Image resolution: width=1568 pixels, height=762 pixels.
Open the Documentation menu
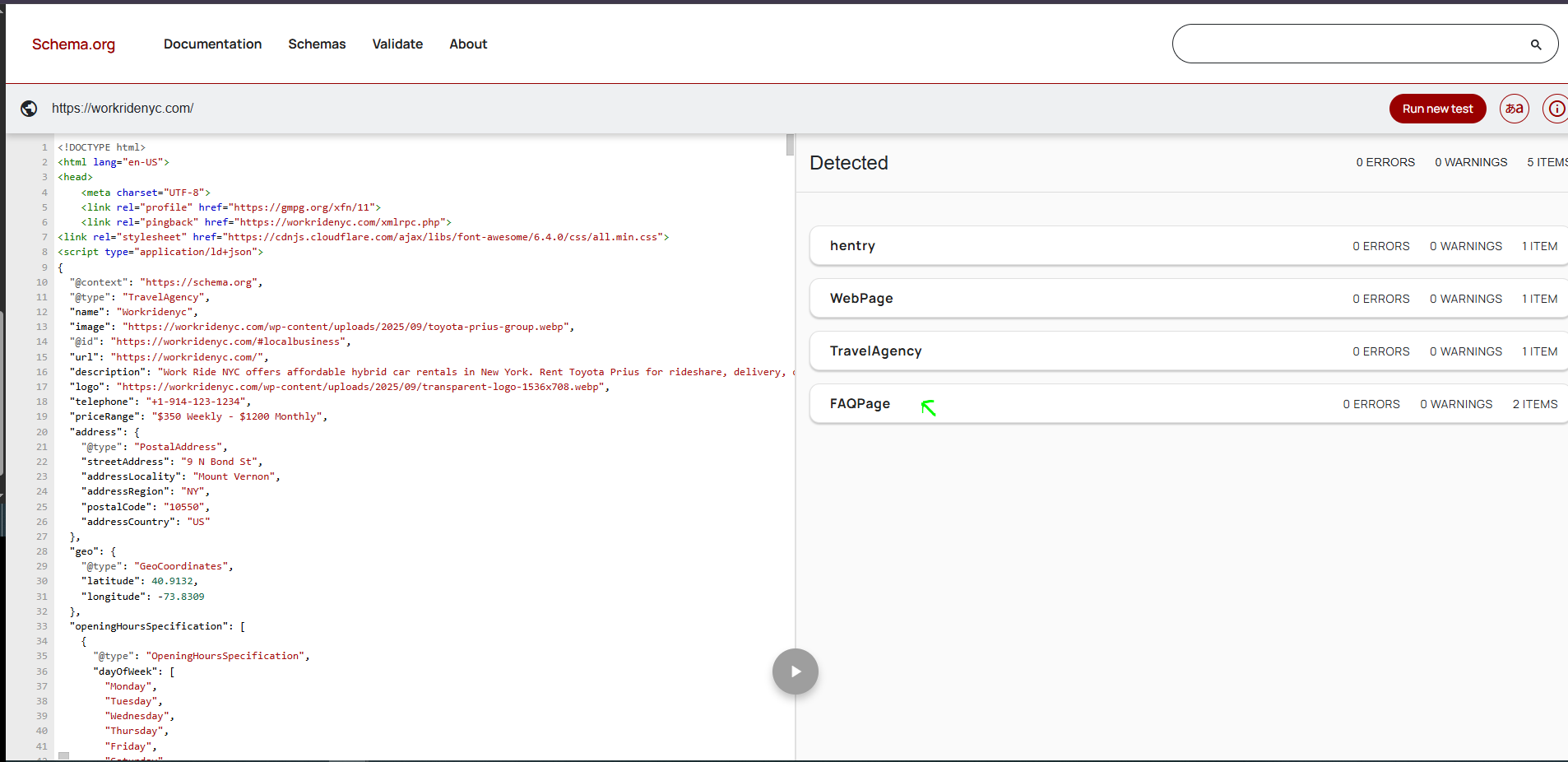(x=212, y=44)
